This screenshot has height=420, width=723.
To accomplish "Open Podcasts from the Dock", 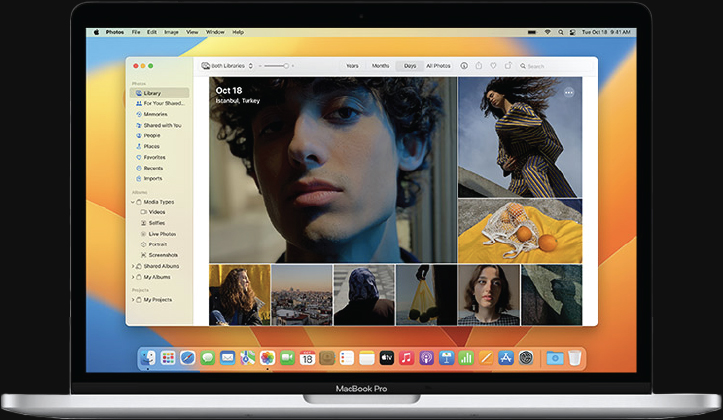I will click(426, 358).
